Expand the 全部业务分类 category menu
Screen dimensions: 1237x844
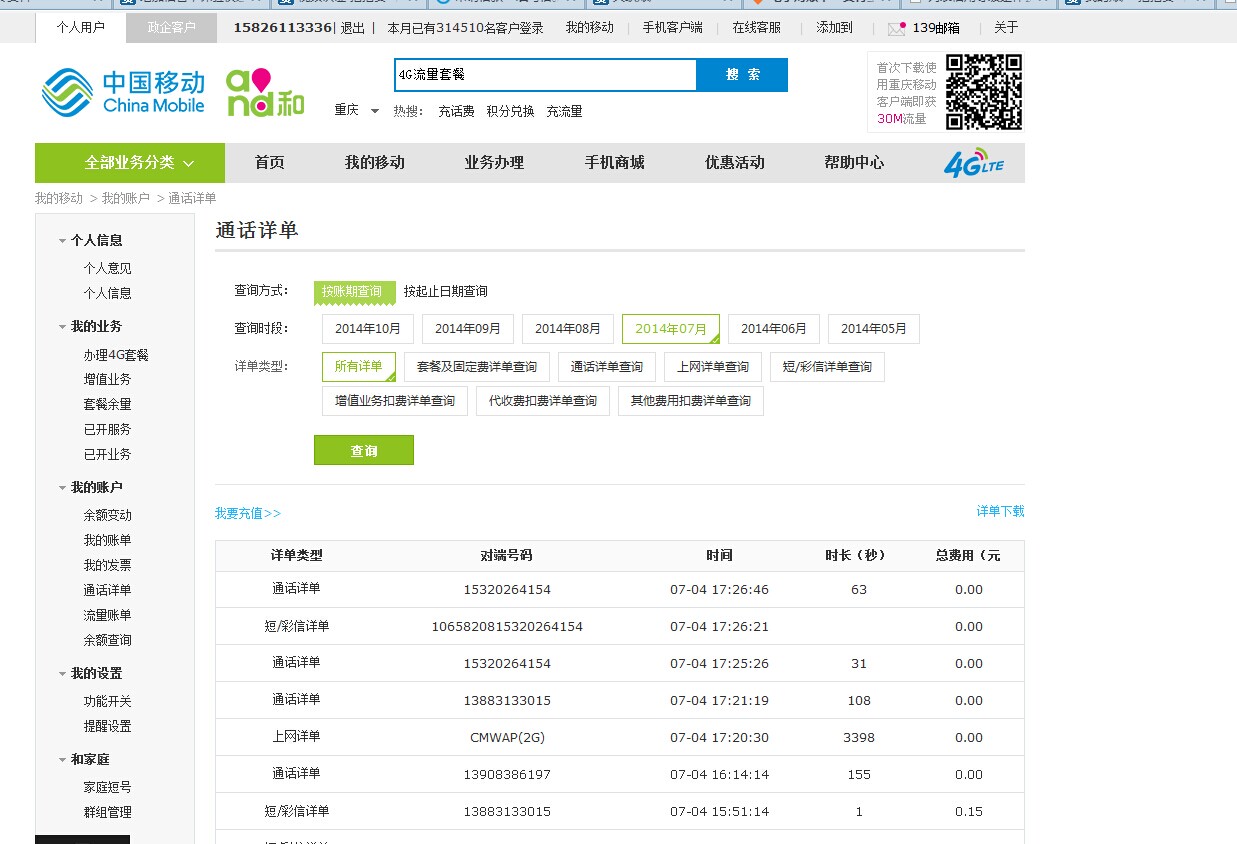pos(139,163)
